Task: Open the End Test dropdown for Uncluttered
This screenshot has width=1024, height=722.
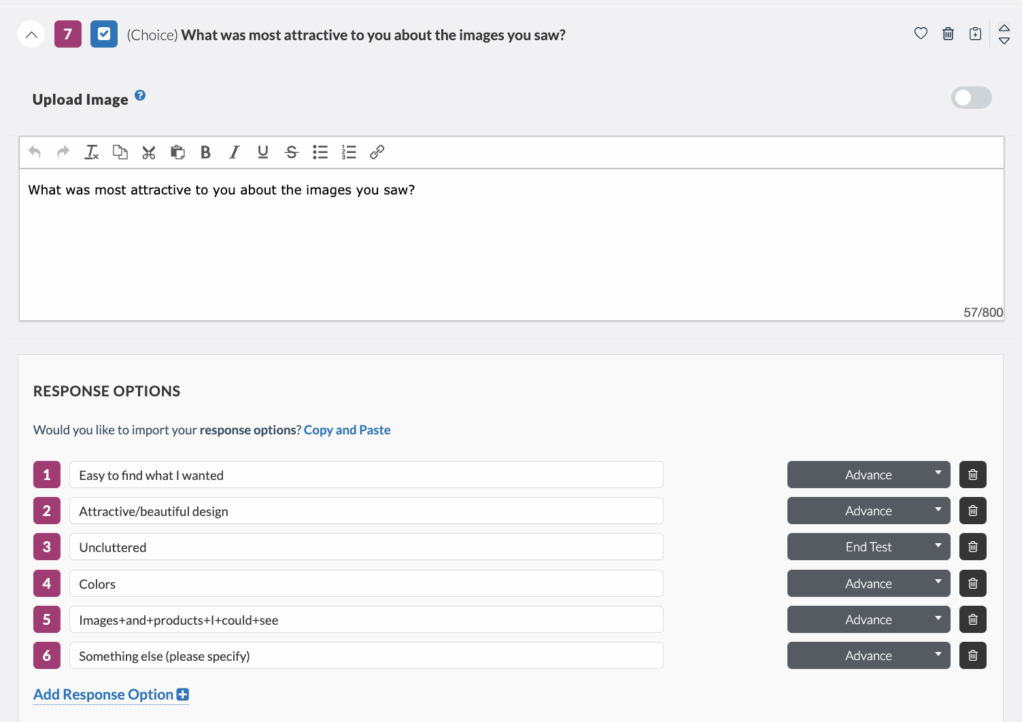Action: (868, 546)
